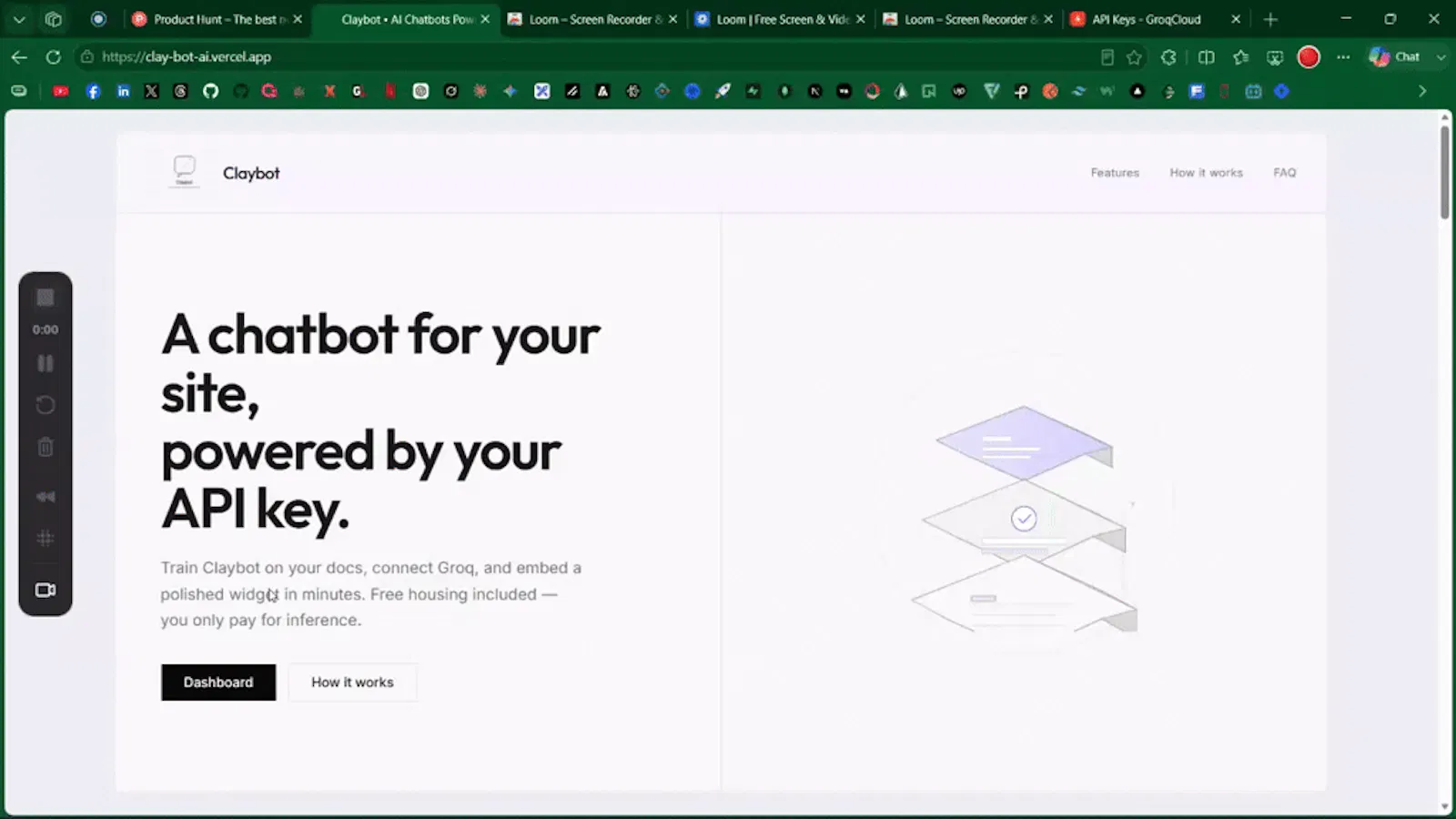The height and width of the screenshot is (819, 1456).
Task: Expand the arrow beside Chat
Action: 1441,56
